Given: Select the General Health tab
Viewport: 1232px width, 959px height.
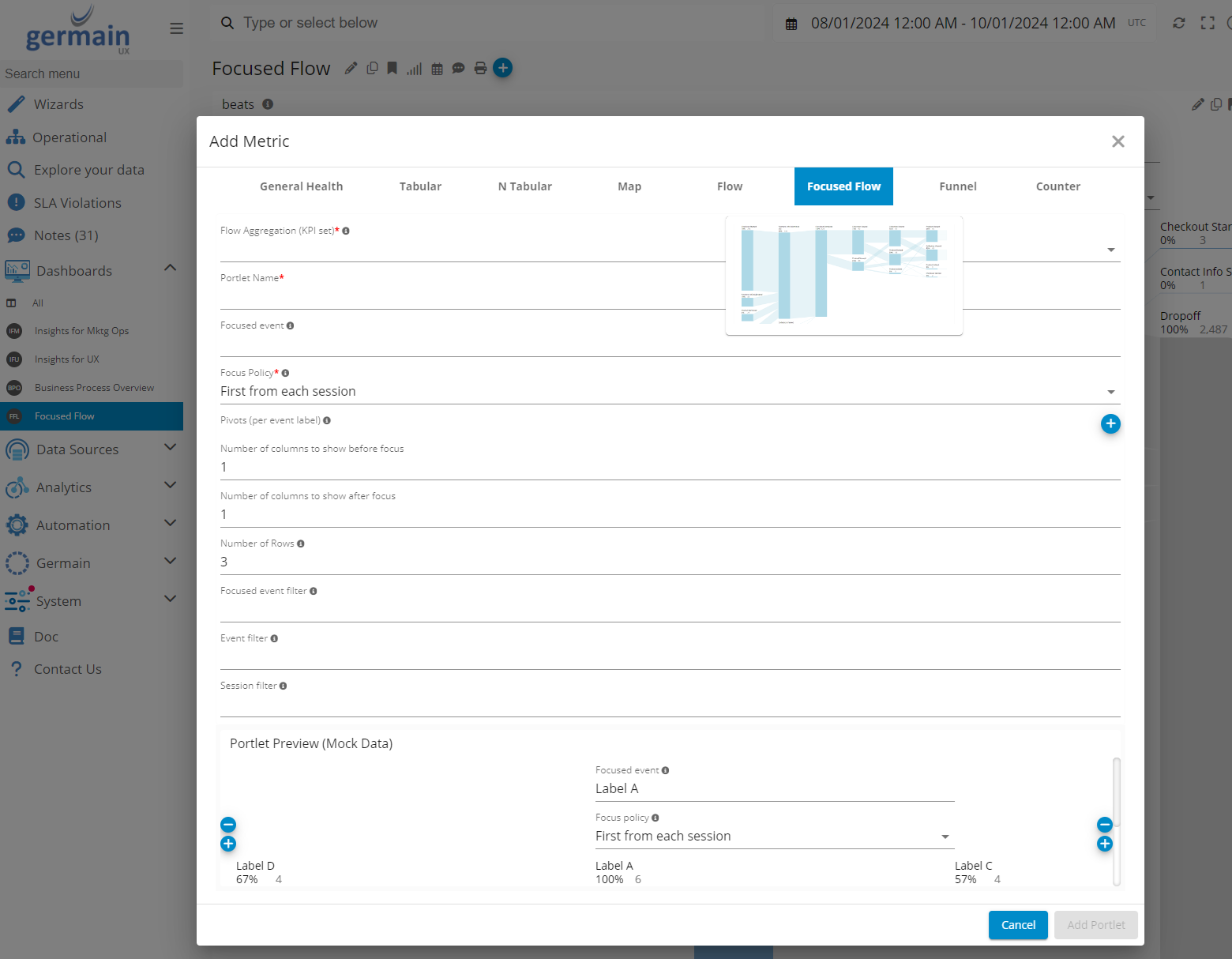Looking at the screenshot, I should (x=301, y=186).
